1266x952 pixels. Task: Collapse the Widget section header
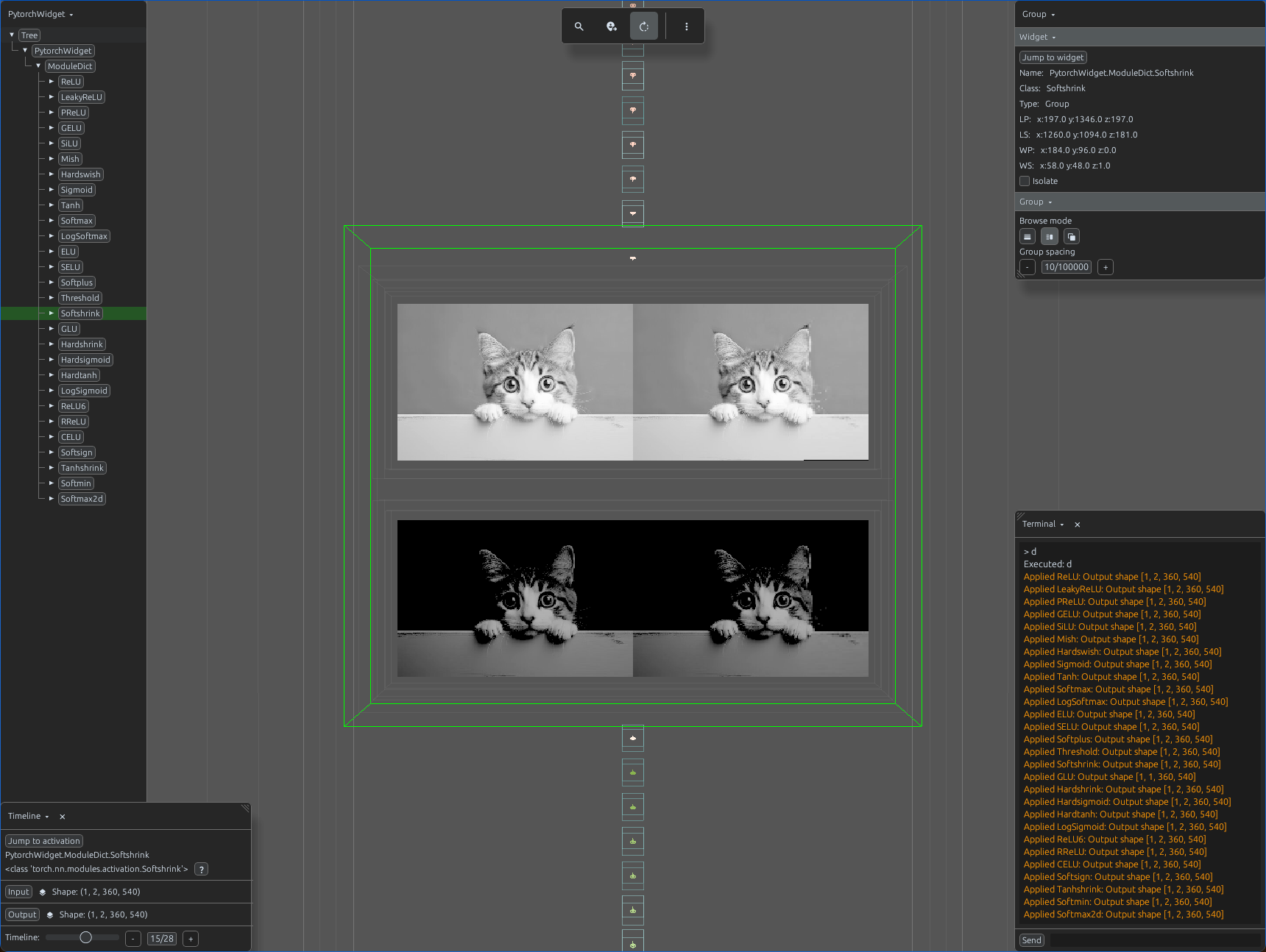(1037, 38)
